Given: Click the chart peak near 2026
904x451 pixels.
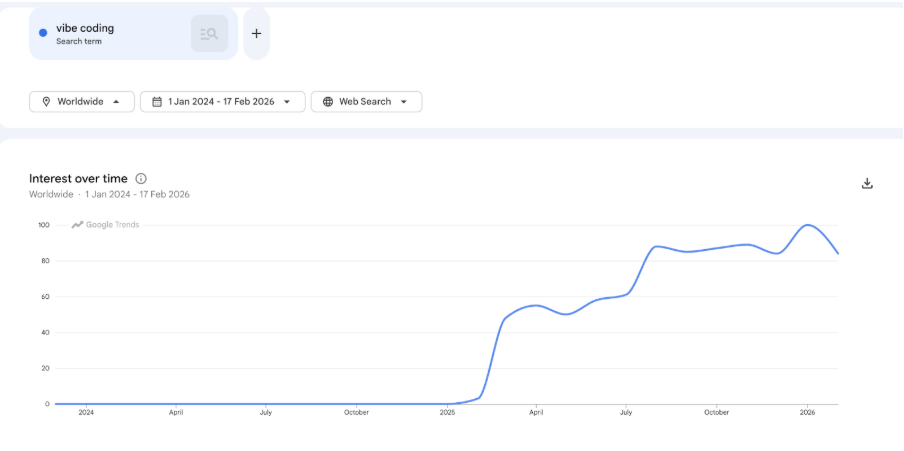Looking at the screenshot, I should click(x=807, y=225).
